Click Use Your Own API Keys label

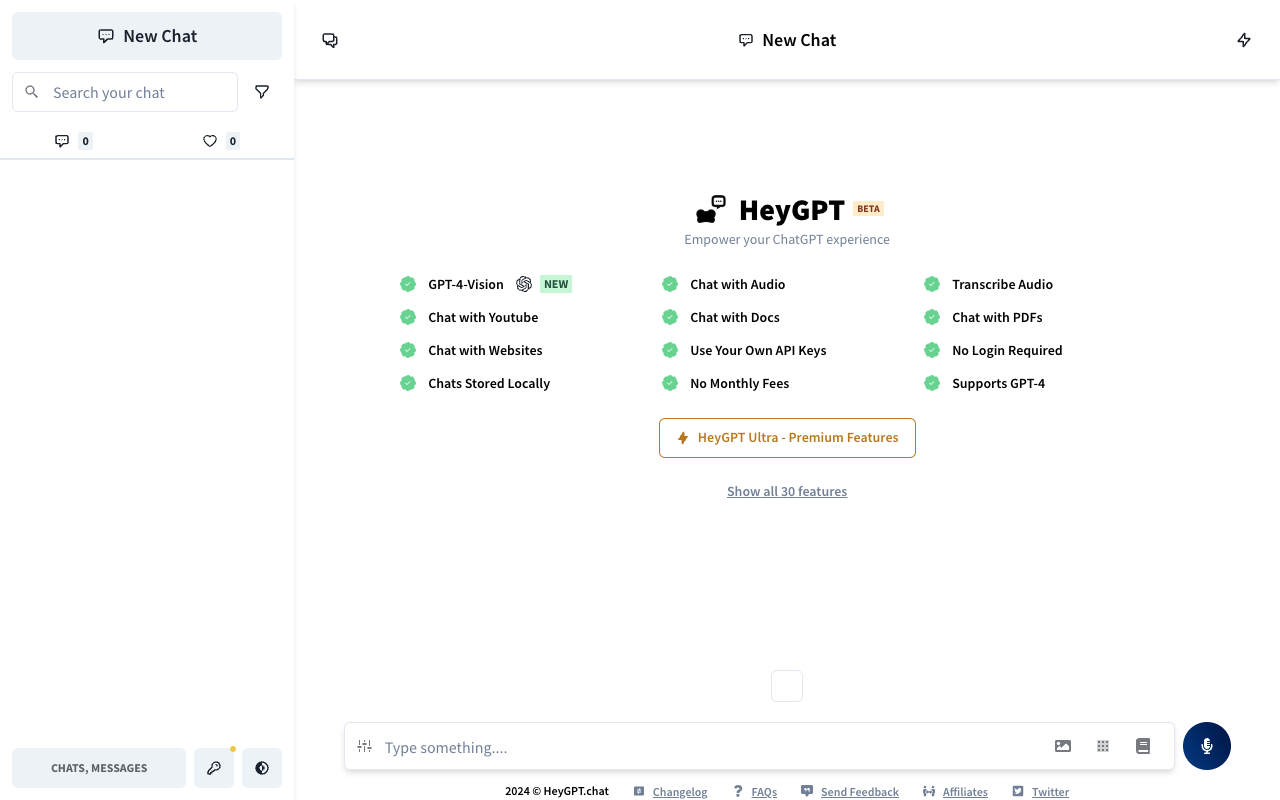[x=758, y=350]
